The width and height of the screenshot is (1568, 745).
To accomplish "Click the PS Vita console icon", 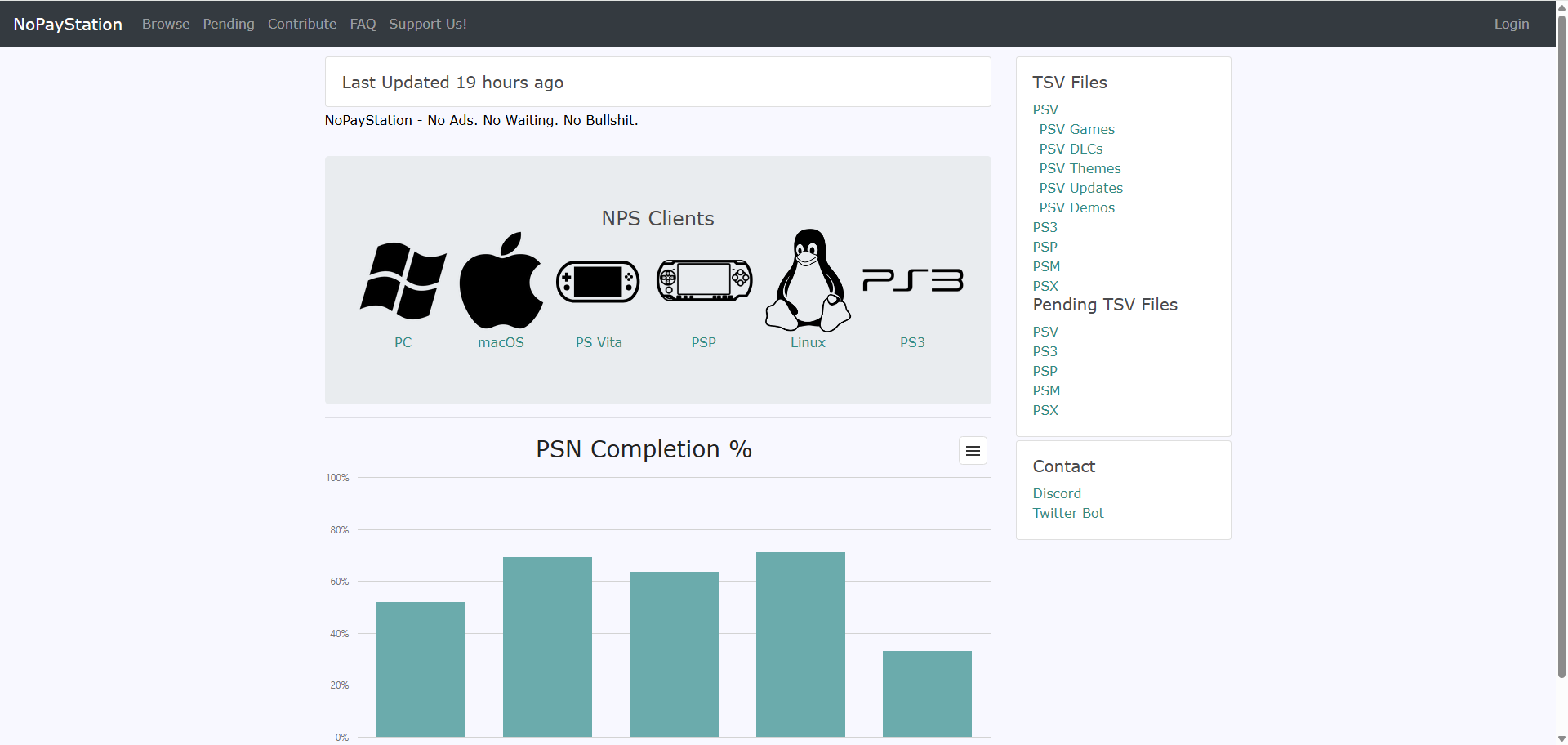I will coord(599,282).
